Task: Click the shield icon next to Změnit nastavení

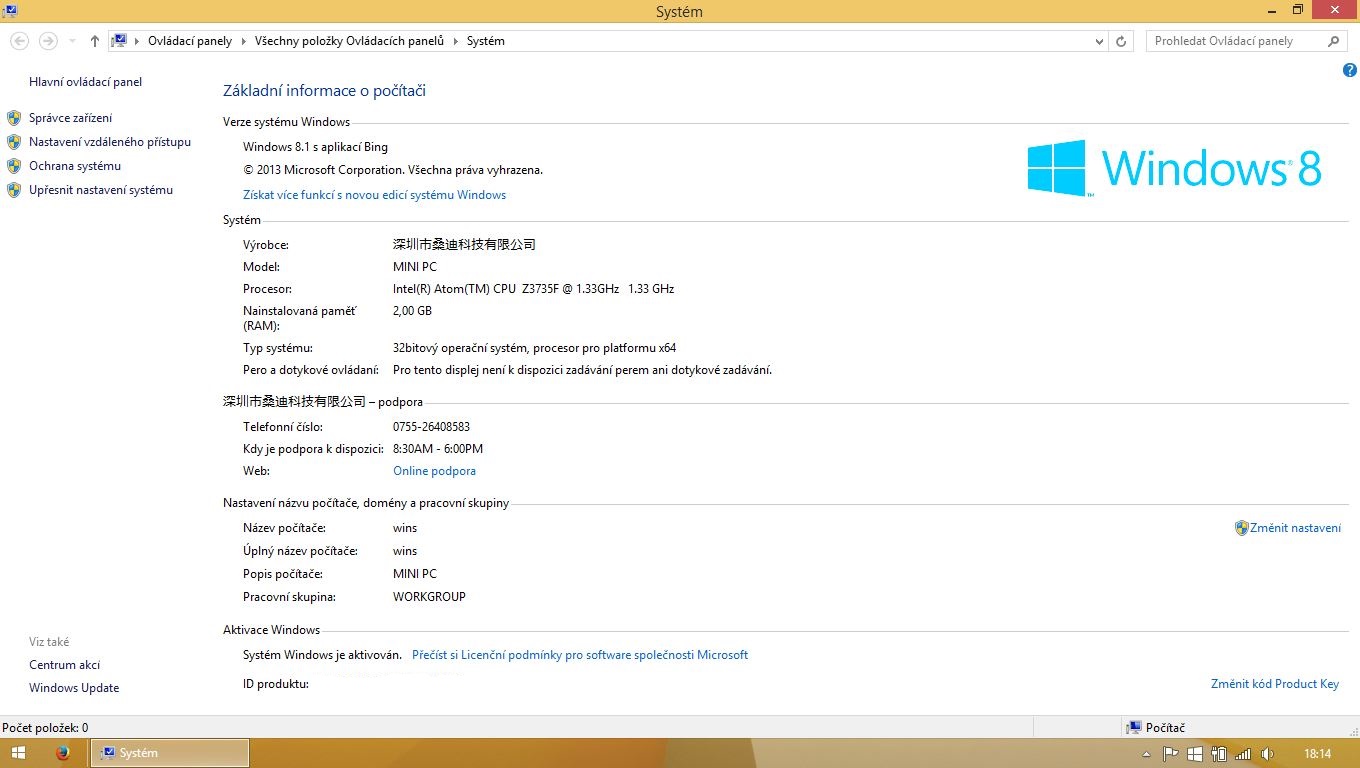Action: (1242, 528)
